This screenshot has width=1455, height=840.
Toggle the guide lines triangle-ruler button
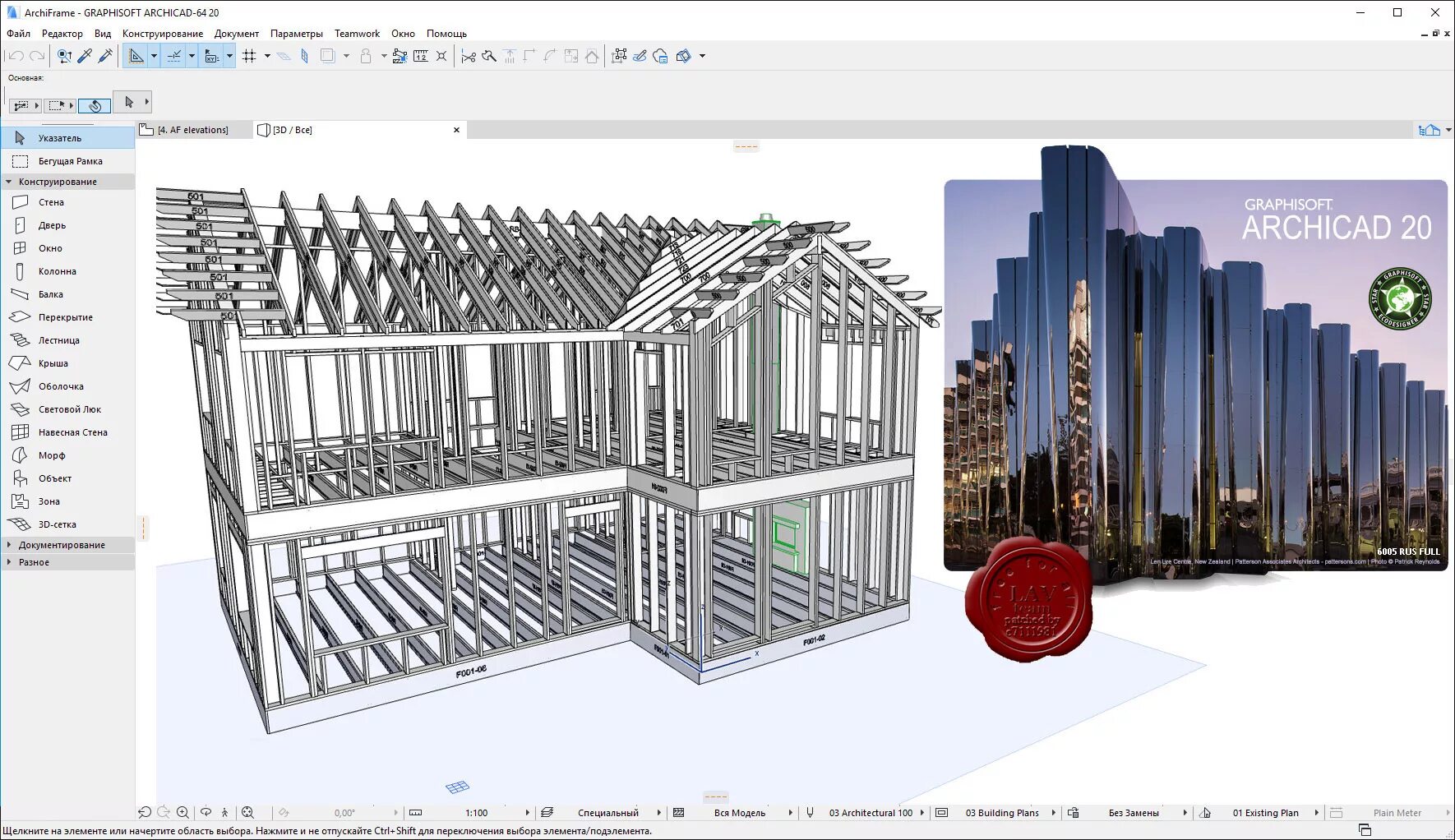pos(136,56)
